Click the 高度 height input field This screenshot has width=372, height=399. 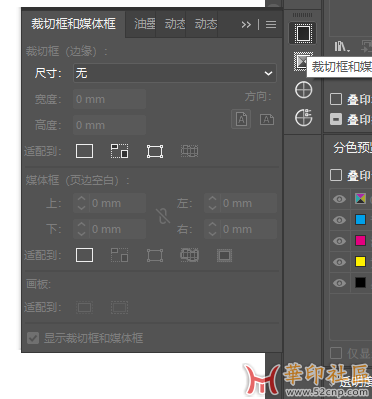pyautogui.click(x=110, y=125)
